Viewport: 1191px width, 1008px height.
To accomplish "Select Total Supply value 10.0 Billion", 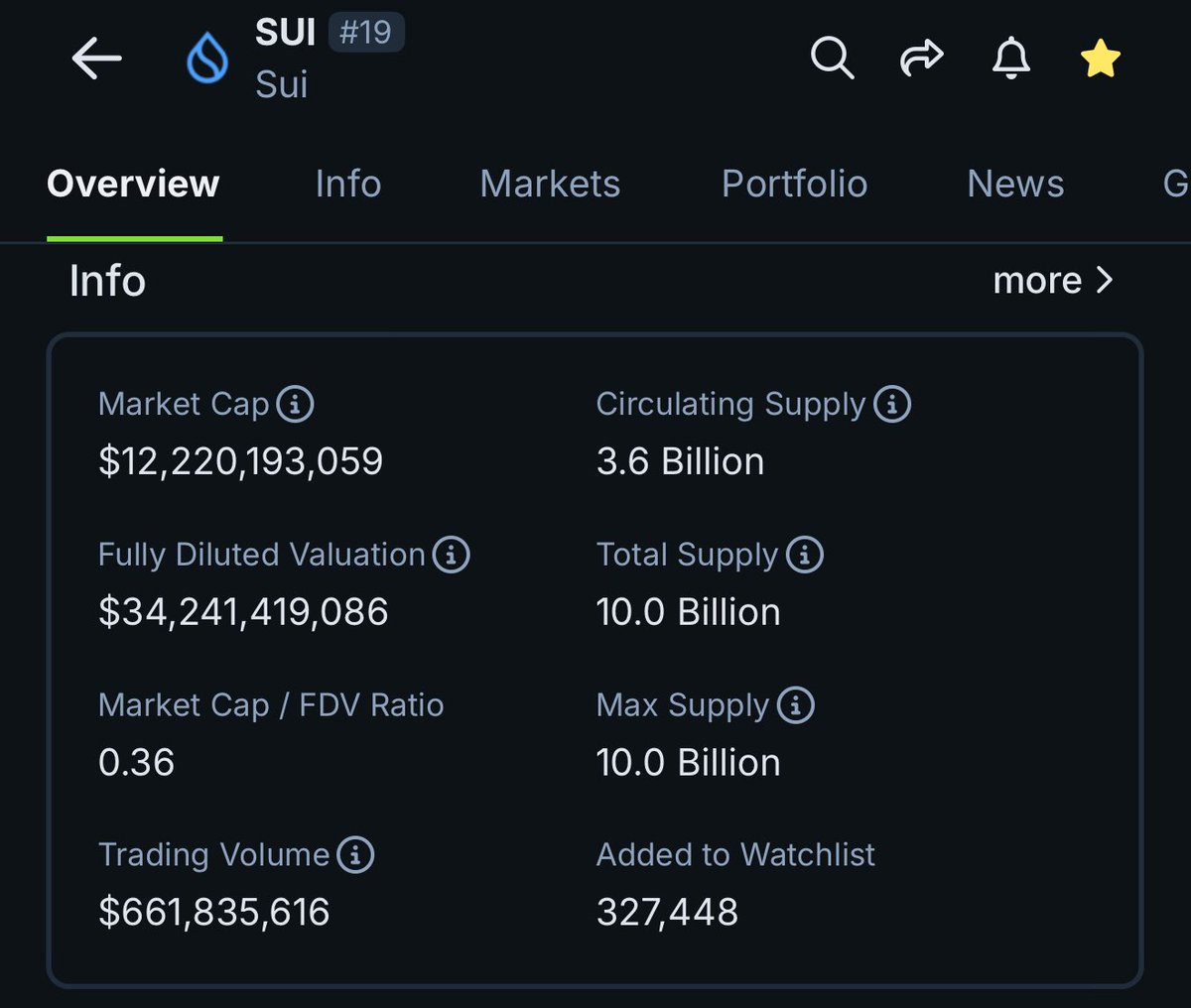I will point(689,612).
